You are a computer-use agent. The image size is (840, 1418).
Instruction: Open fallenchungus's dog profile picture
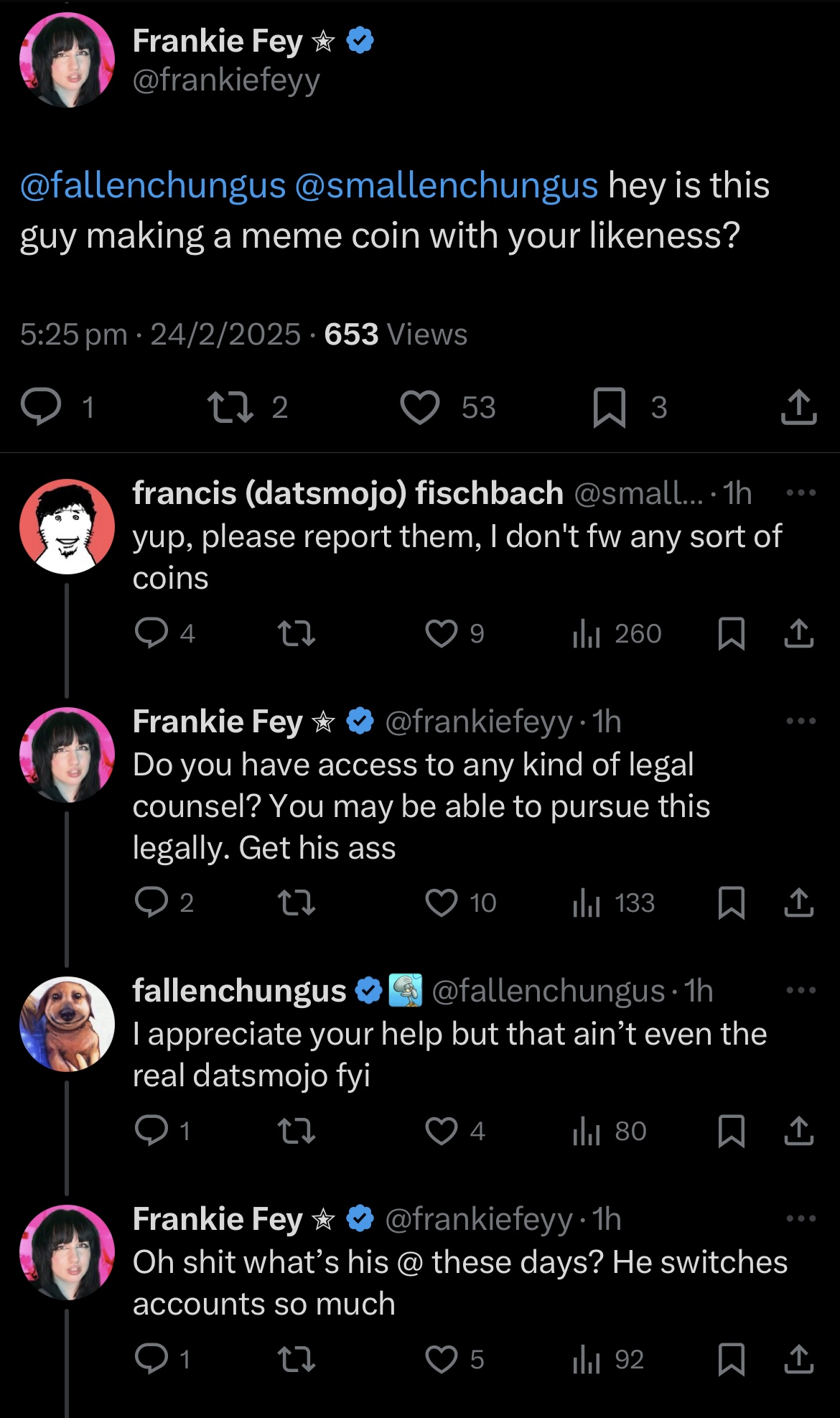click(67, 1024)
